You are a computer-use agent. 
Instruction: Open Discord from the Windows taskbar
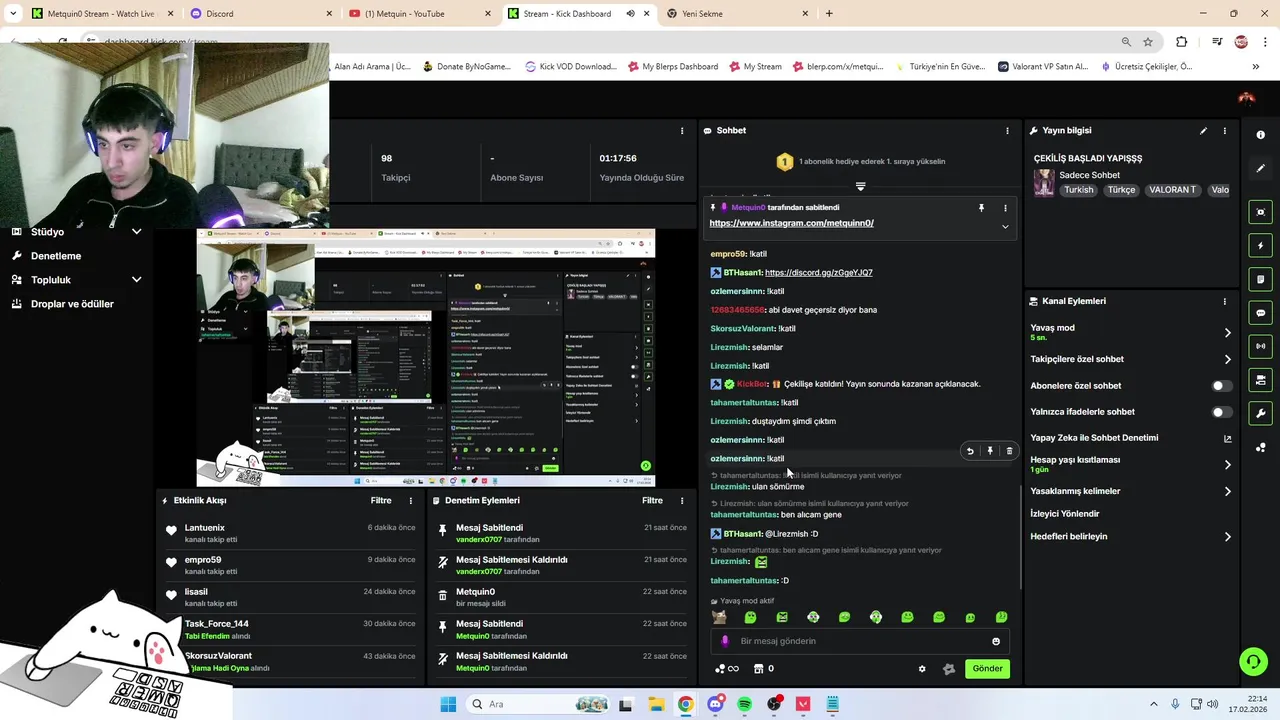(715, 704)
